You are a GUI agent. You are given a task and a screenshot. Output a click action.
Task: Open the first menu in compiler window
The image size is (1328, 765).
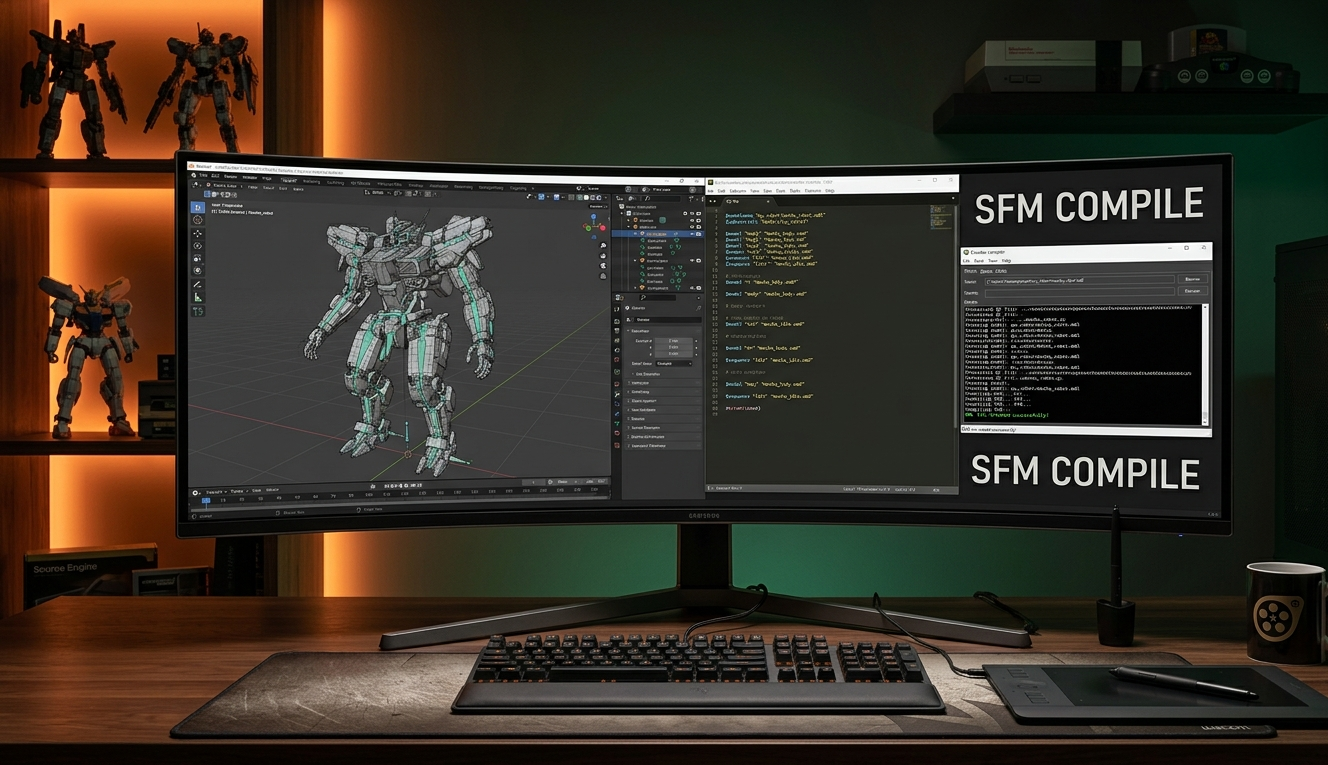point(966,261)
